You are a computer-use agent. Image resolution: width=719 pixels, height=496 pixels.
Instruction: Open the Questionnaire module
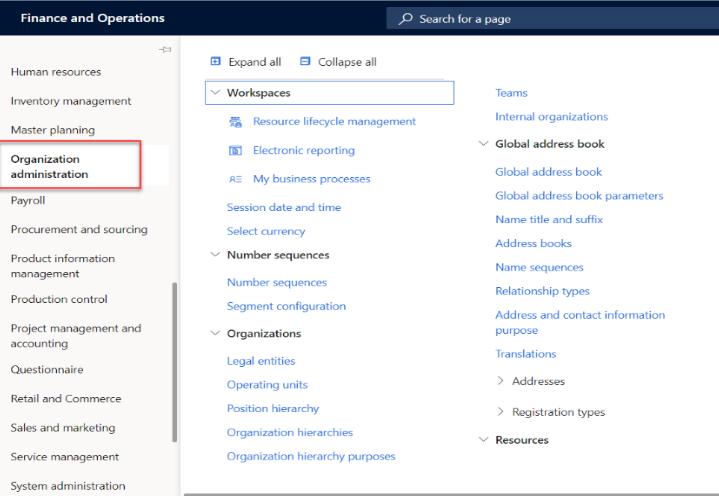click(47, 369)
